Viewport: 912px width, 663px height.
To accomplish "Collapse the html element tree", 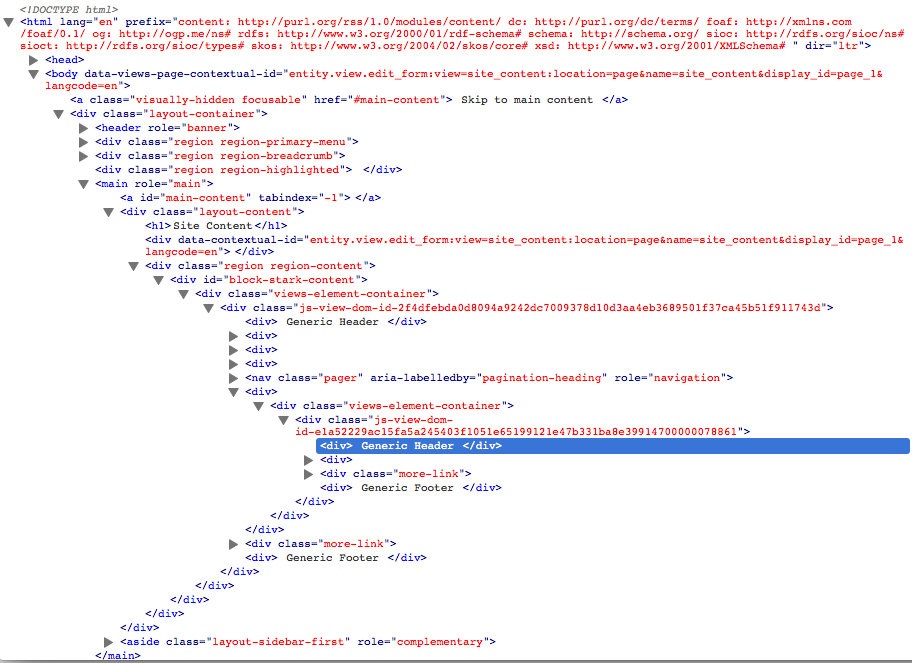I will click(8, 21).
